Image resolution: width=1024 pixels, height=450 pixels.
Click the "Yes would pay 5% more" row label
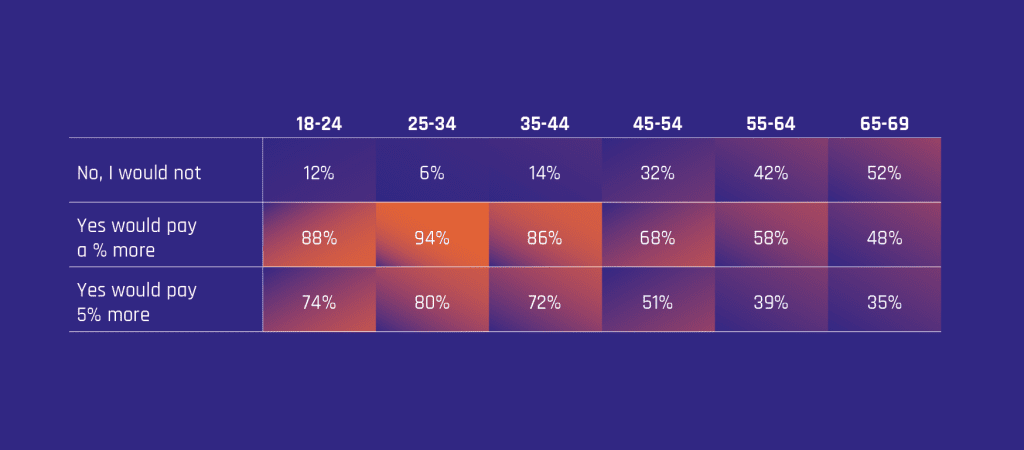pos(137,302)
